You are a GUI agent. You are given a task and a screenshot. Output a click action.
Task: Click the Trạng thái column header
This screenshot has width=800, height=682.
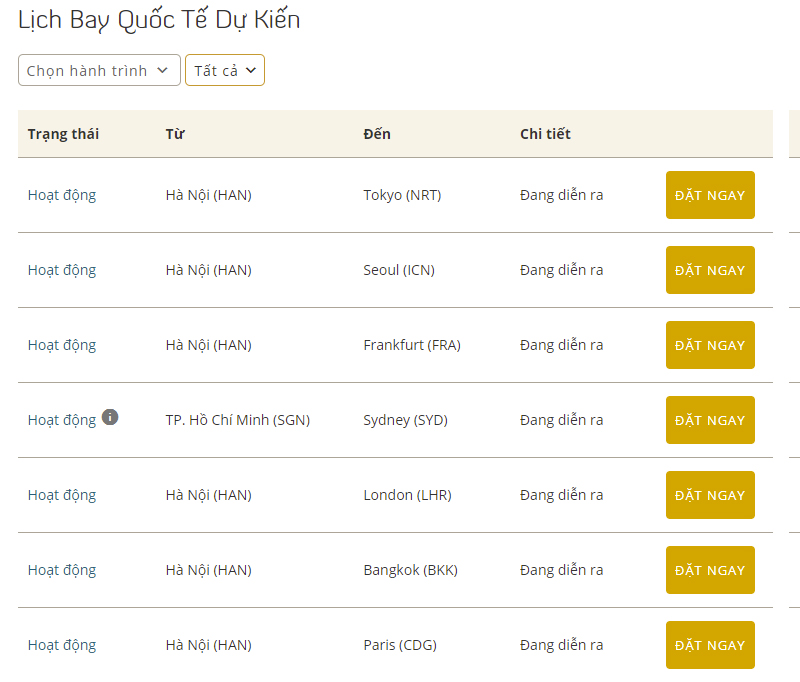63,134
